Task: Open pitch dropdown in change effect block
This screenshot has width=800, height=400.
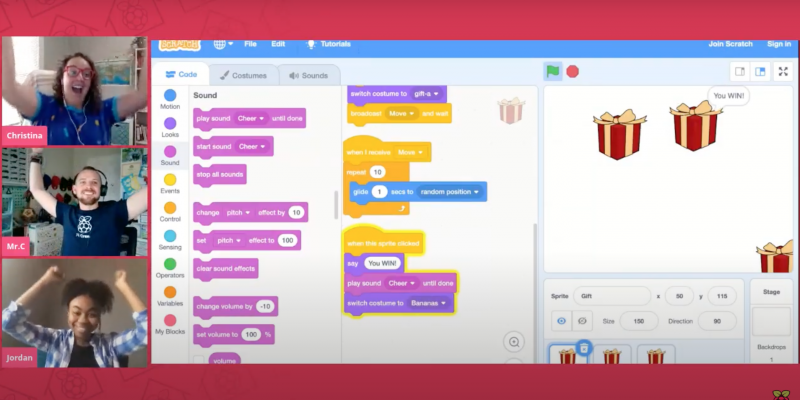Action: pyautogui.click(x=239, y=213)
